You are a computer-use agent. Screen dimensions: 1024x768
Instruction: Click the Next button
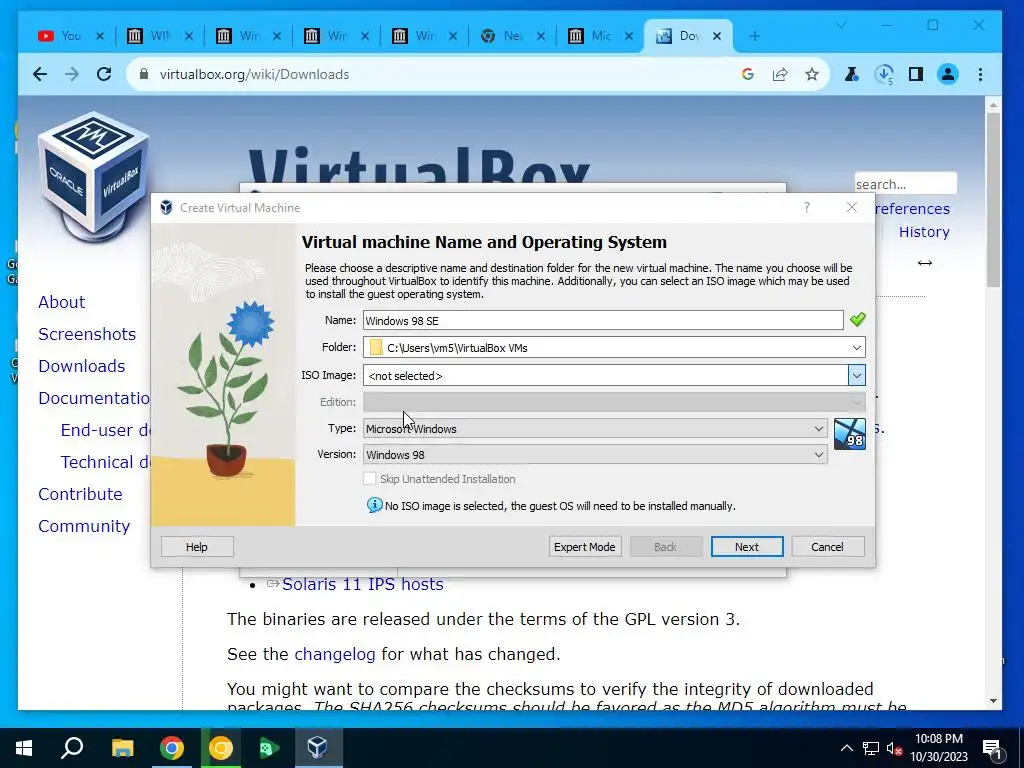pos(747,547)
